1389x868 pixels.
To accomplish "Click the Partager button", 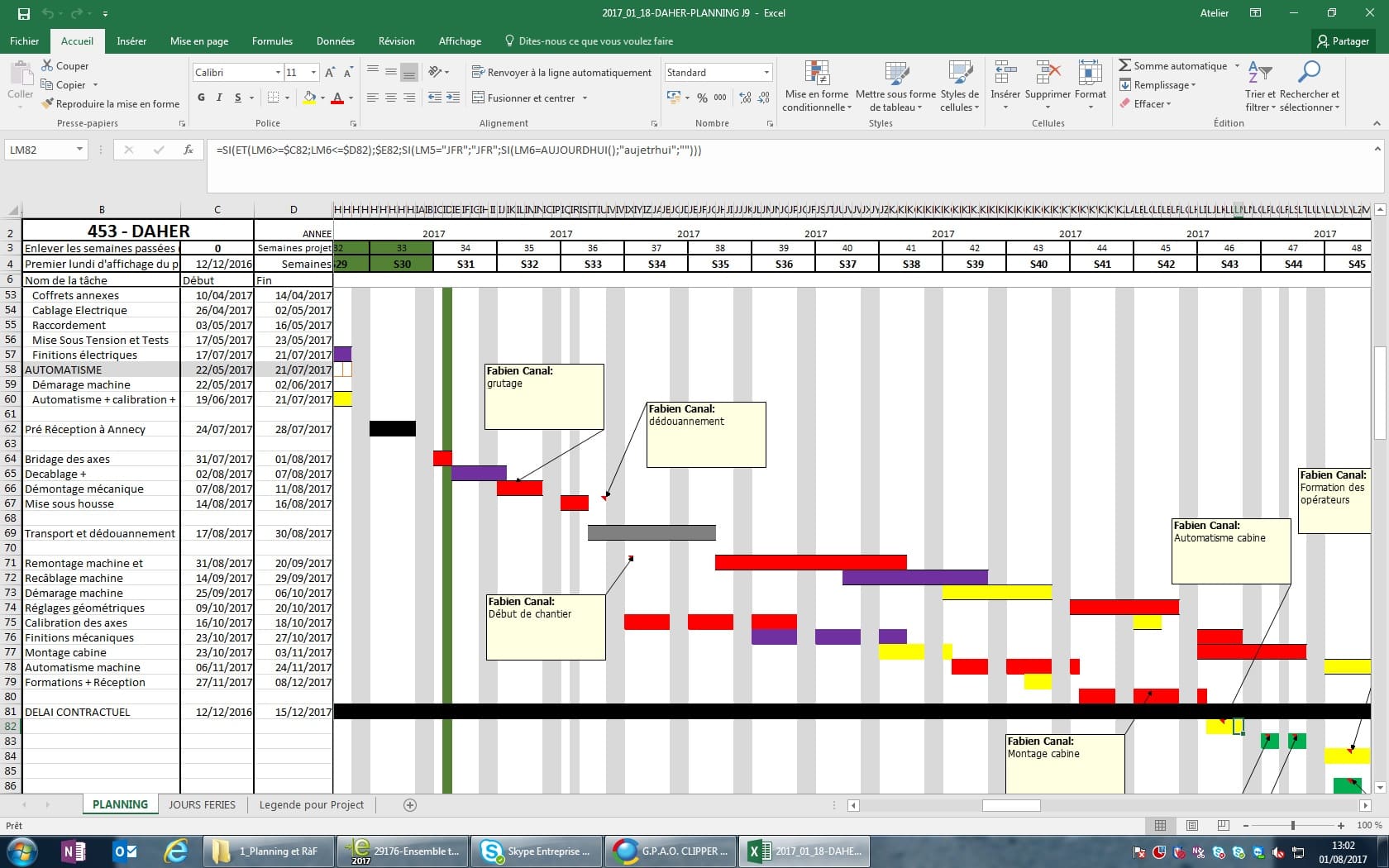I will click(1343, 41).
